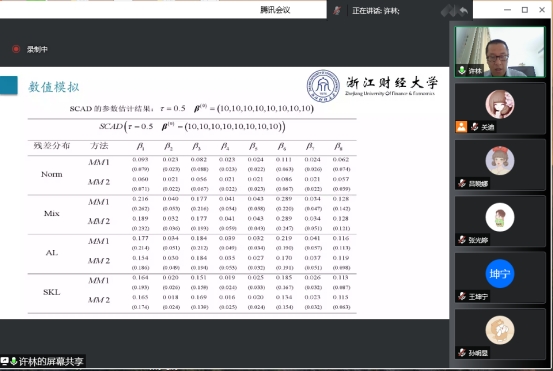Click the orange host badge icon beside 关迪
The image size is (553, 371).
coord(461,127)
